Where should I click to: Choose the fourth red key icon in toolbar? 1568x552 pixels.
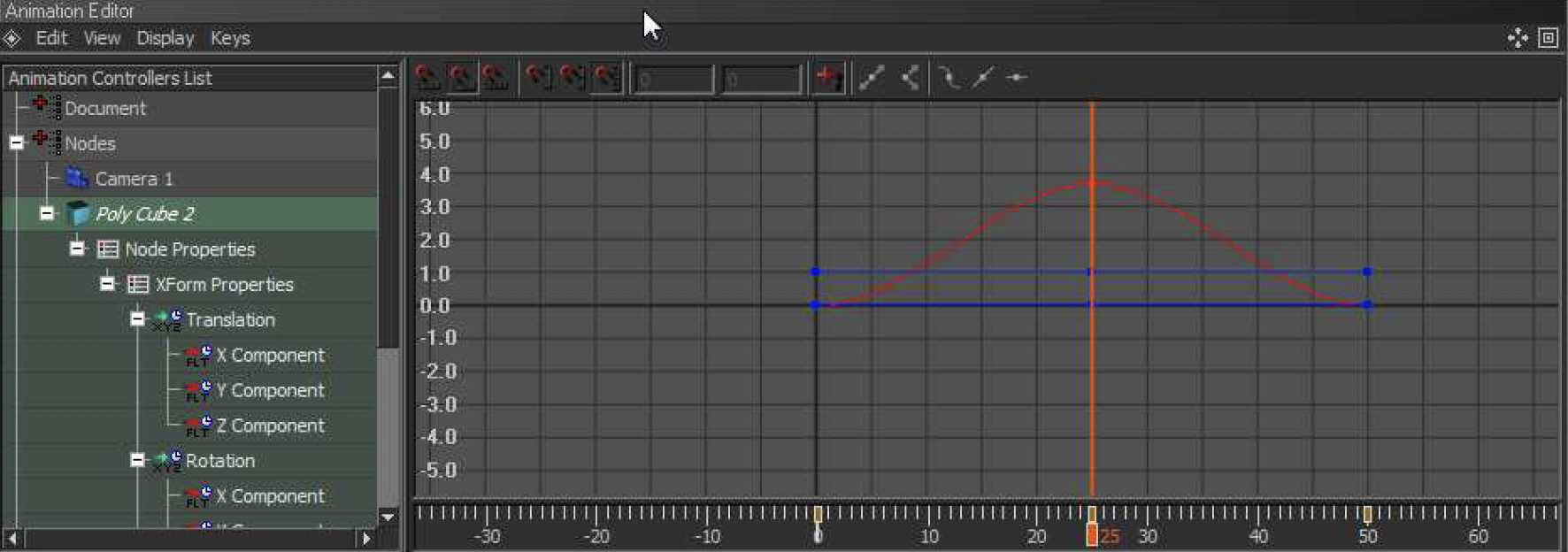(538, 78)
